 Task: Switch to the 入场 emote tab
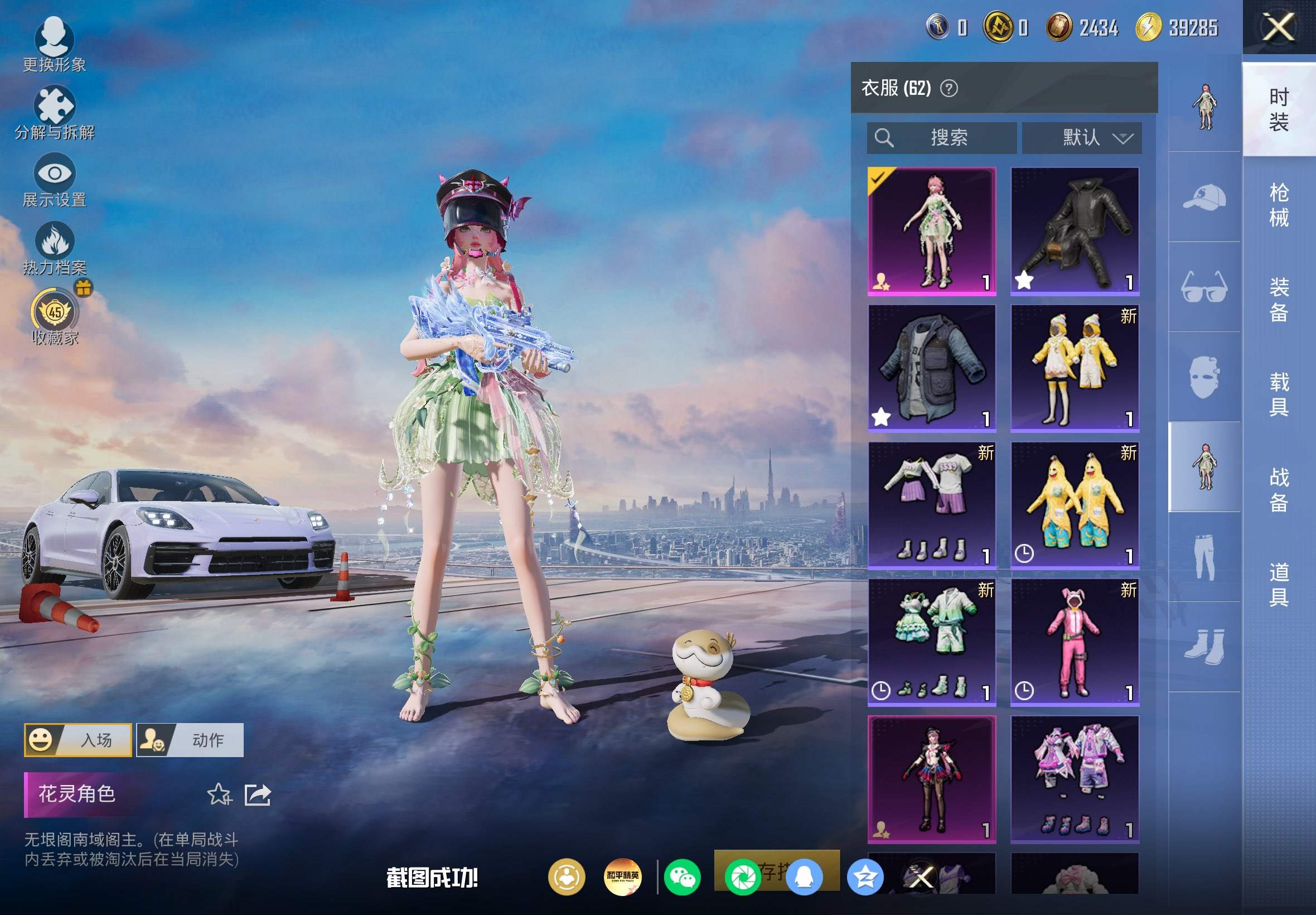click(x=78, y=740)
